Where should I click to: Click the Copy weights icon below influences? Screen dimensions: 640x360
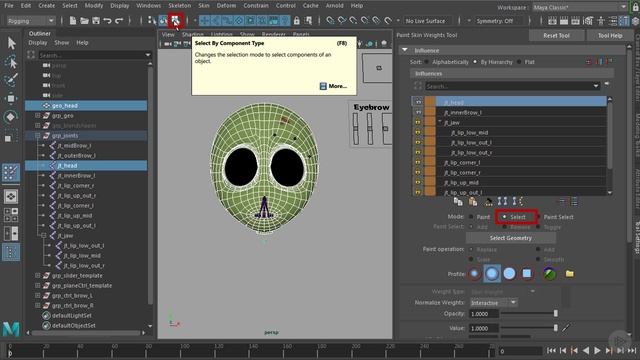(458, 201)
